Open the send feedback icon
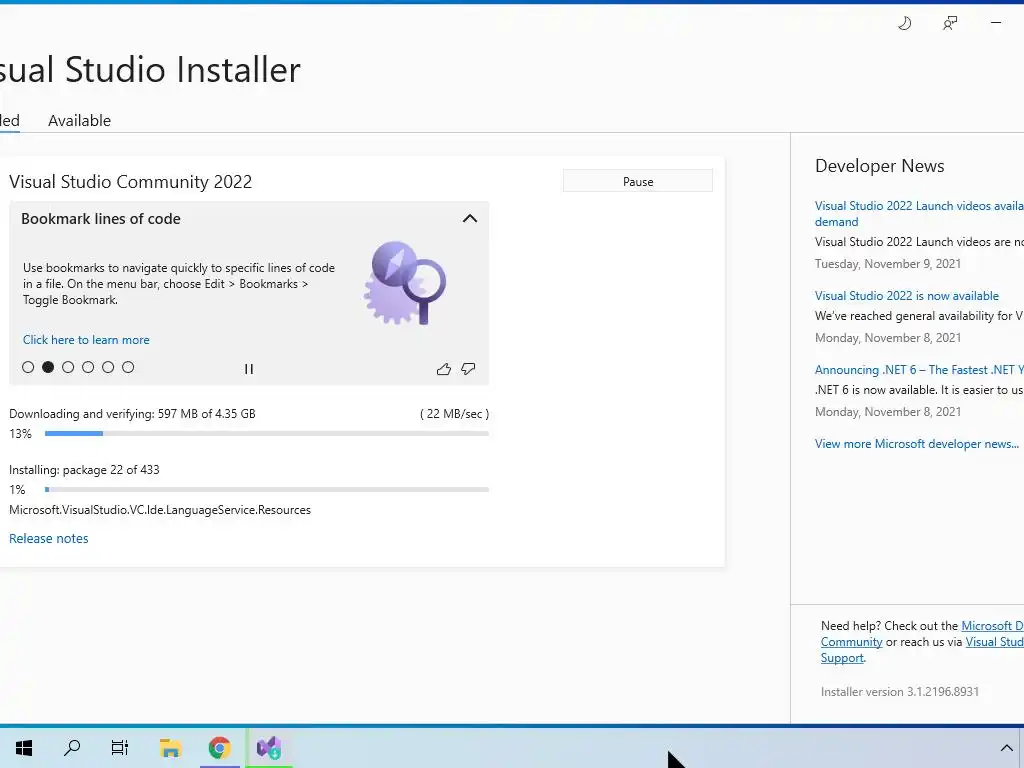This screenshot has width=1024, height=768. point(950,24)
